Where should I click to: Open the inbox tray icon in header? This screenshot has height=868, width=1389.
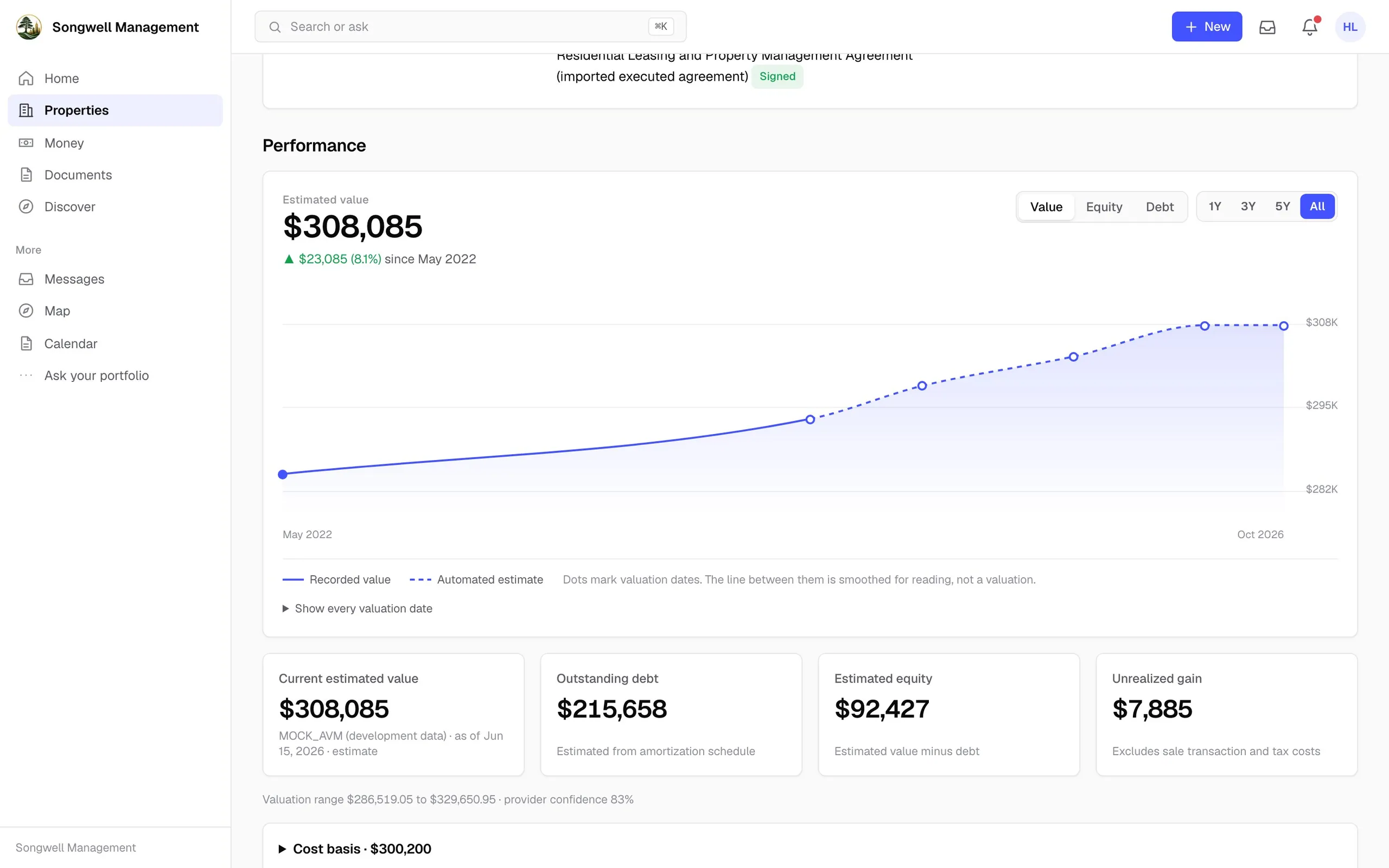1267,27
